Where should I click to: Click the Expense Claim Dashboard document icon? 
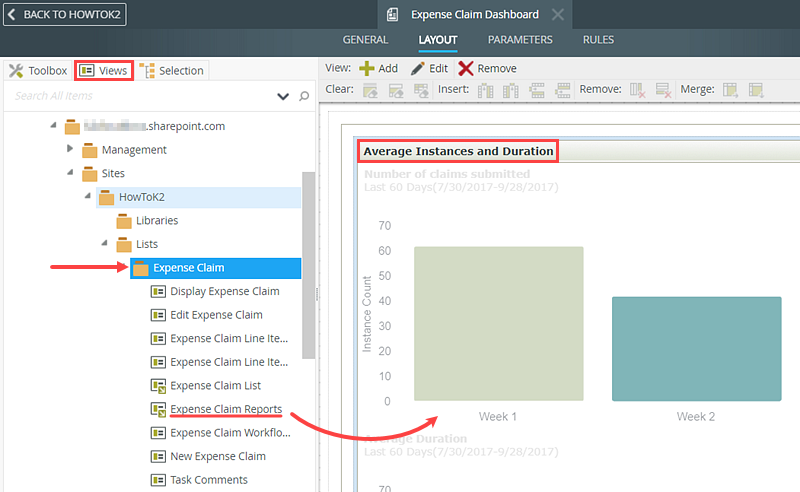pyautogui.click(x=393, y=15)
